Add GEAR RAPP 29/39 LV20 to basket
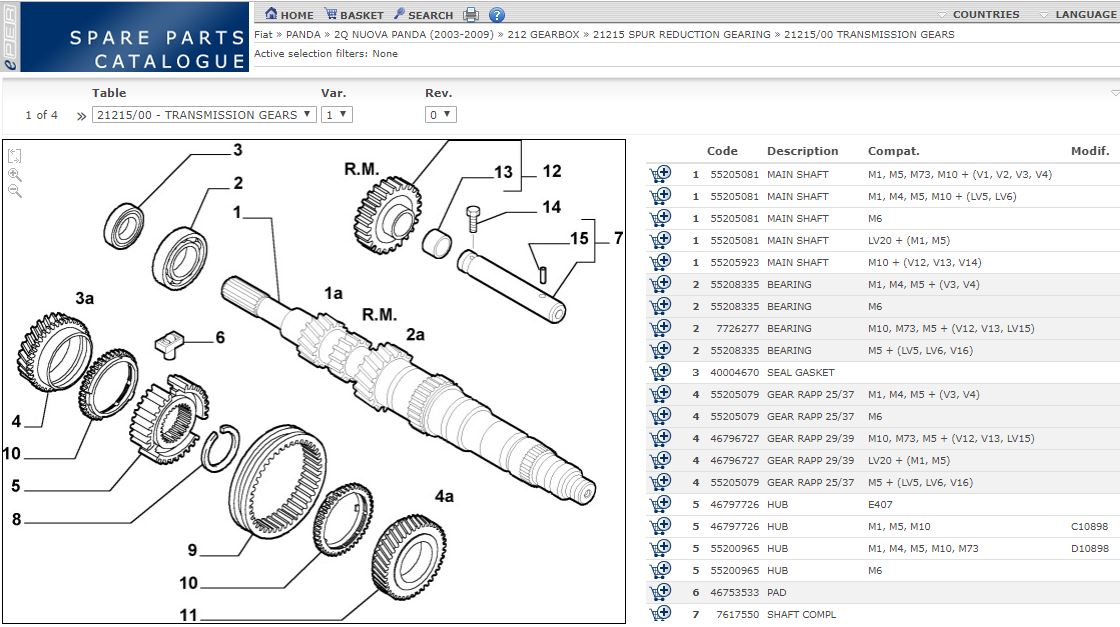1120x627 pixels. 660,460
